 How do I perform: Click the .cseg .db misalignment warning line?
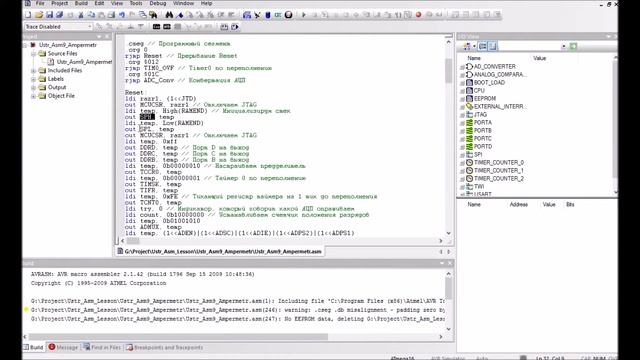pyautogui.click(x=238, y=310)
